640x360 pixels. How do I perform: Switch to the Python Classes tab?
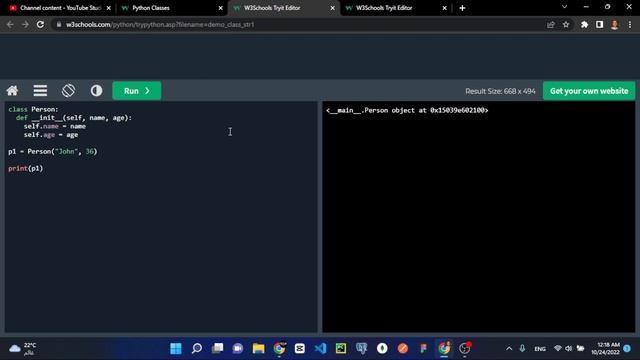[x=171, y=8]
